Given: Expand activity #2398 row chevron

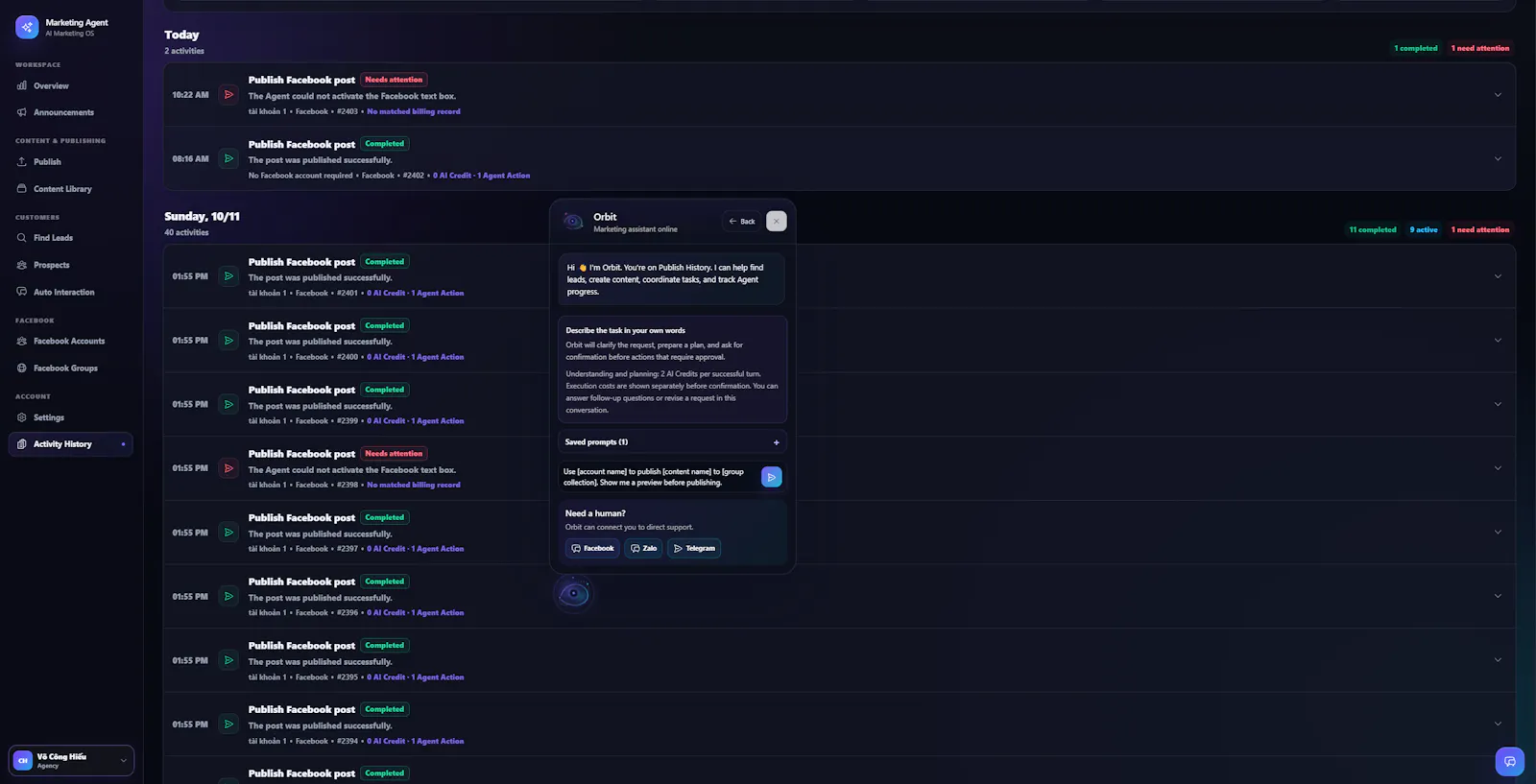Looking at the screenshot, I should 1498,468.
